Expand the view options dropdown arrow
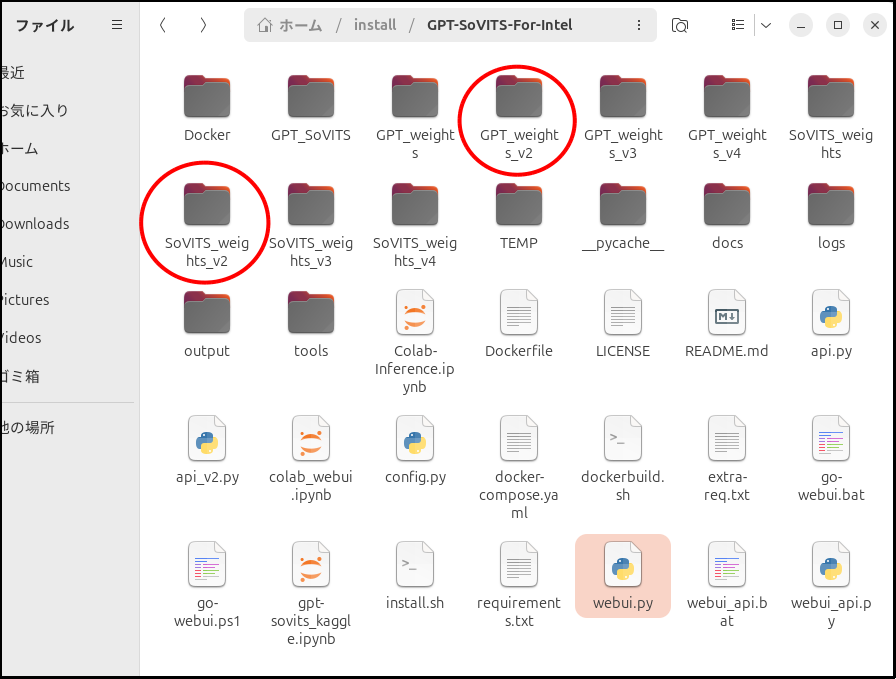 pos(765,25)
